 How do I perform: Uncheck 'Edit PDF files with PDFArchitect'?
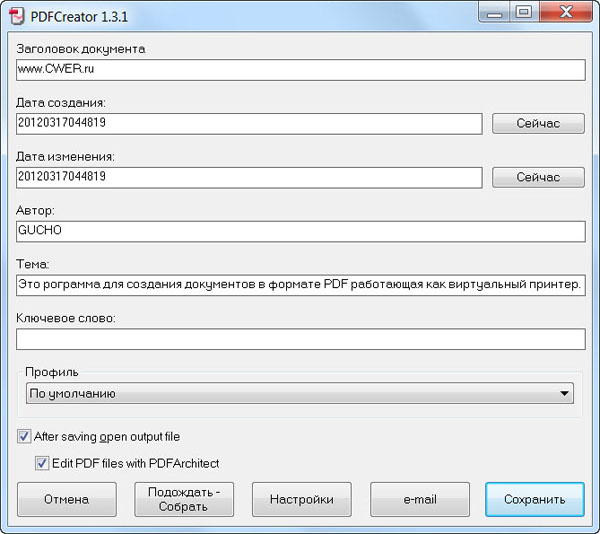(x=42, y=463)
